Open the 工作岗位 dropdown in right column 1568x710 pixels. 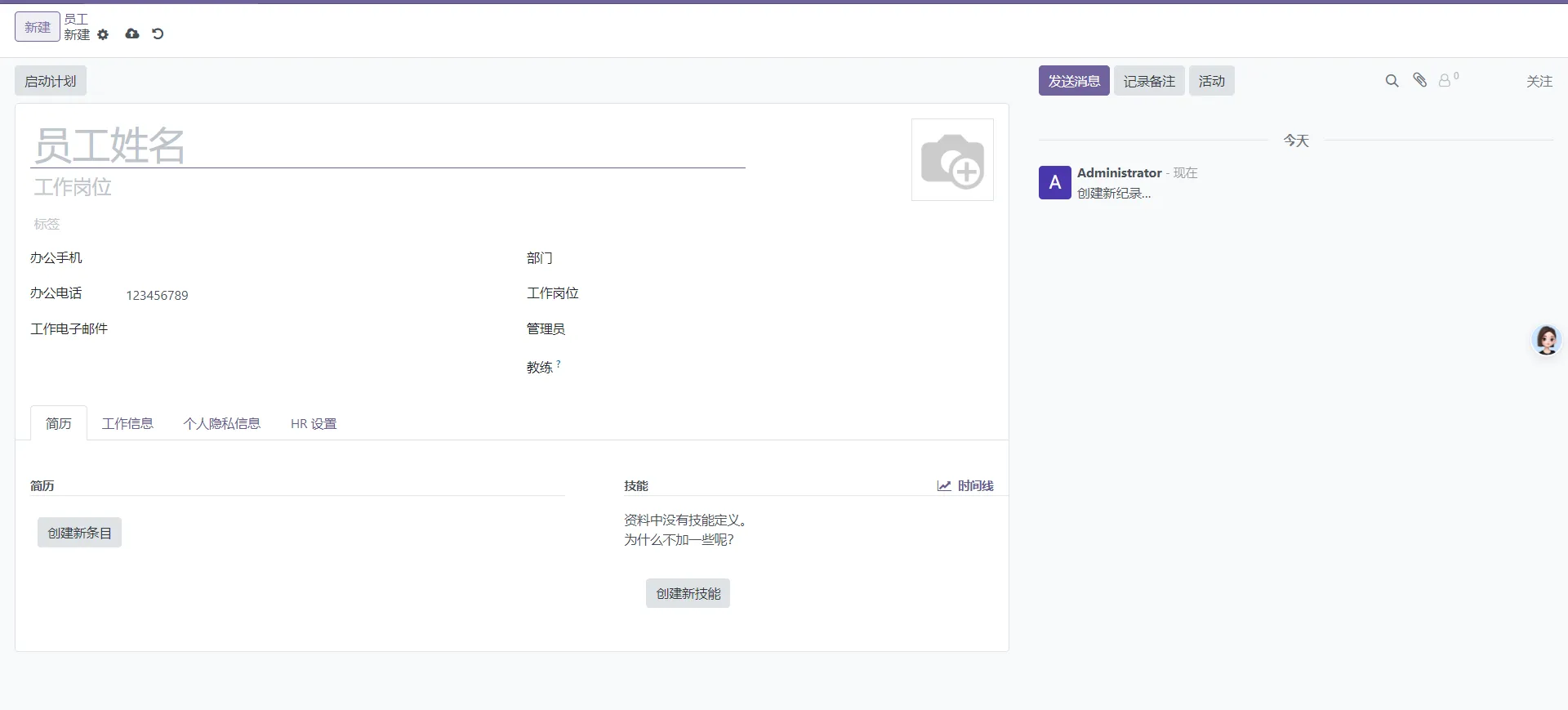click(807, 293)
